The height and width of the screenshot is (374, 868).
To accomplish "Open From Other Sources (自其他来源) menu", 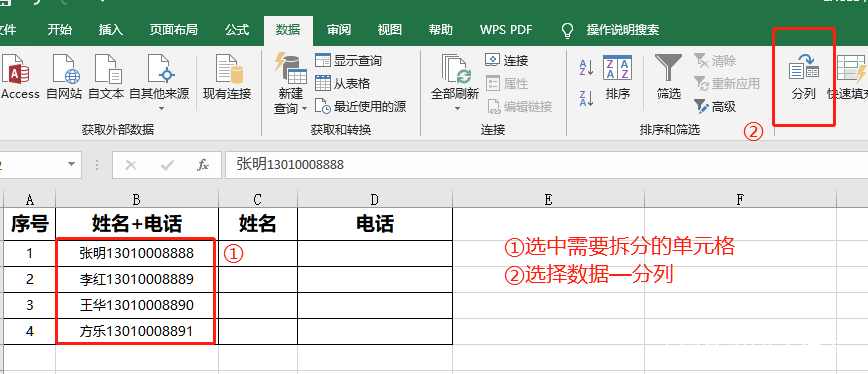I will coord(159,82).
